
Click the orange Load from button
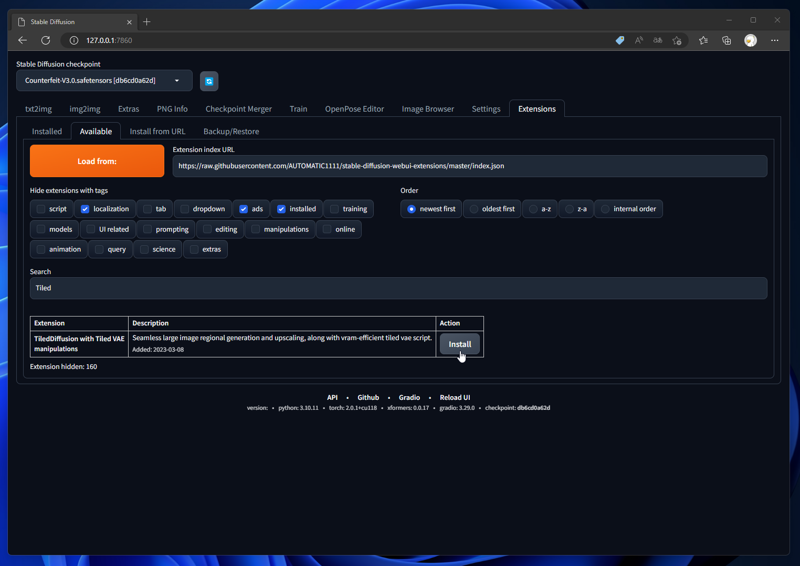97,161
